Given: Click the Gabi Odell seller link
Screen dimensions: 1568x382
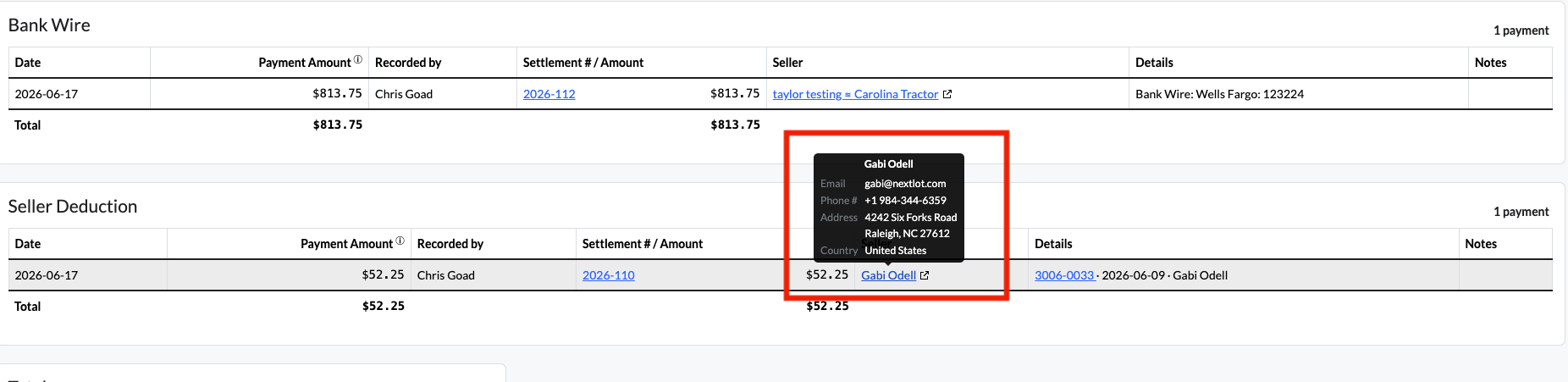Looking at the screenshot, I should (x=888, y=275).
